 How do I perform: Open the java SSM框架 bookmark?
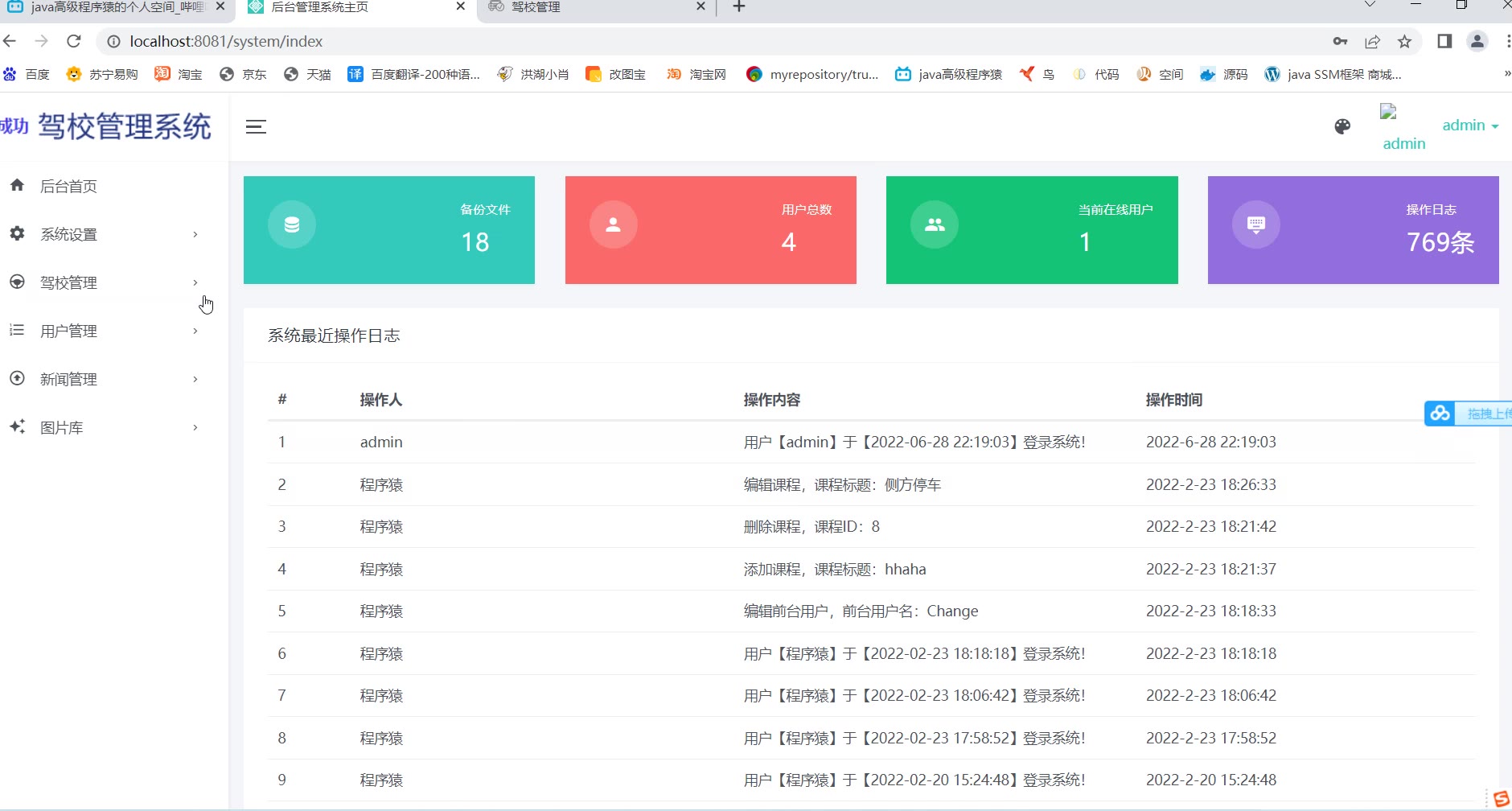[x=1333, y=74]
